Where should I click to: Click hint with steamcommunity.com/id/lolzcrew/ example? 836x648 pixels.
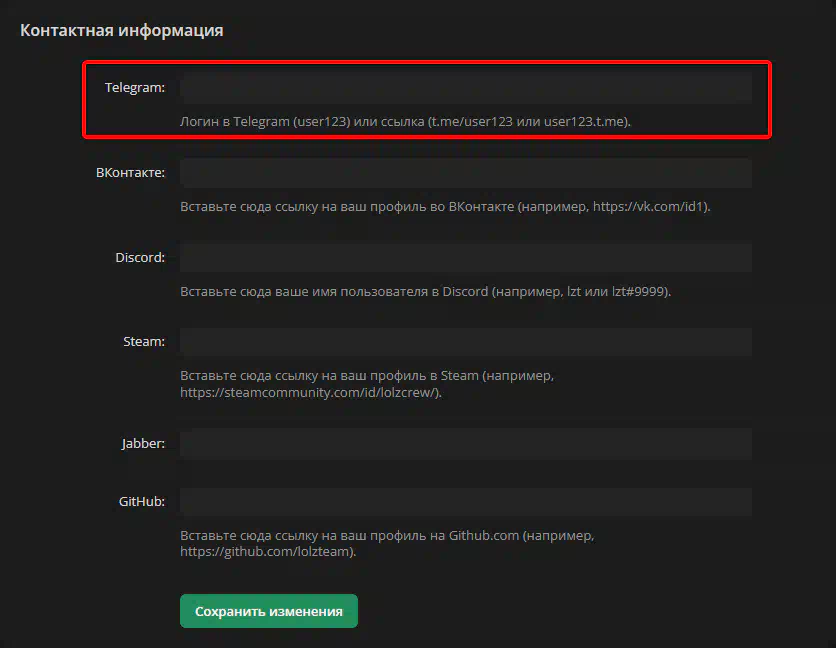(x=367, y=384)
